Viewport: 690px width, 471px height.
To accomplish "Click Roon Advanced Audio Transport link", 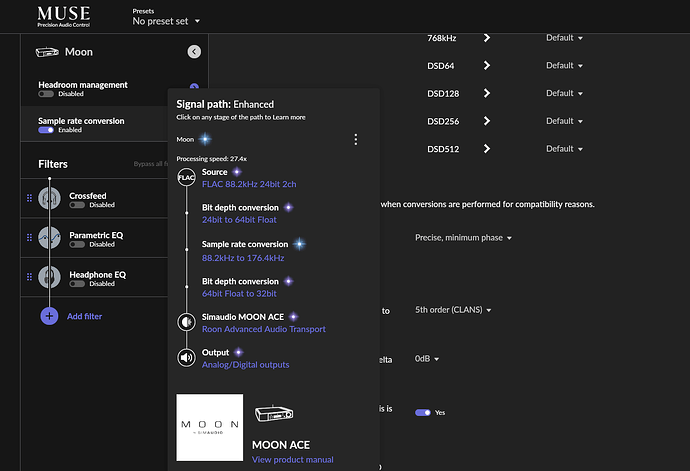I will (264, 329).
